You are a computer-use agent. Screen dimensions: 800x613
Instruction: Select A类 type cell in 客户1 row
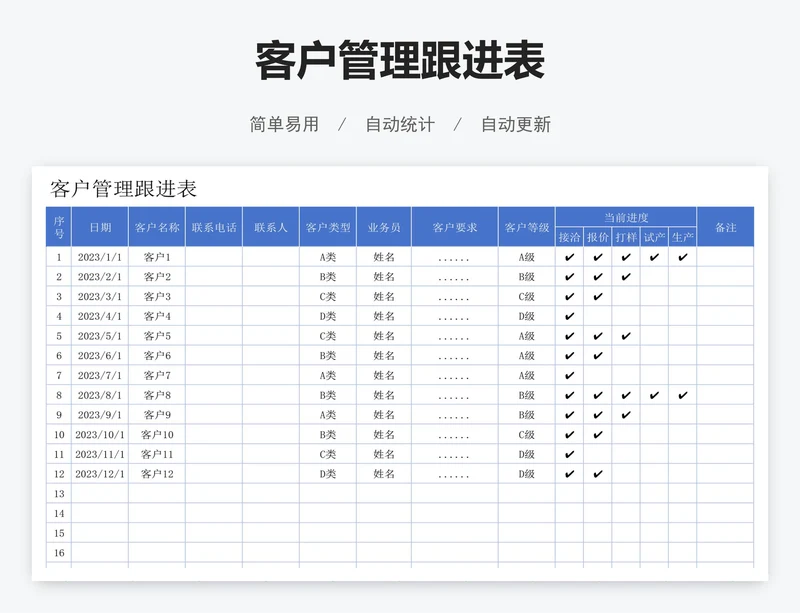click(x=328, y=257)
